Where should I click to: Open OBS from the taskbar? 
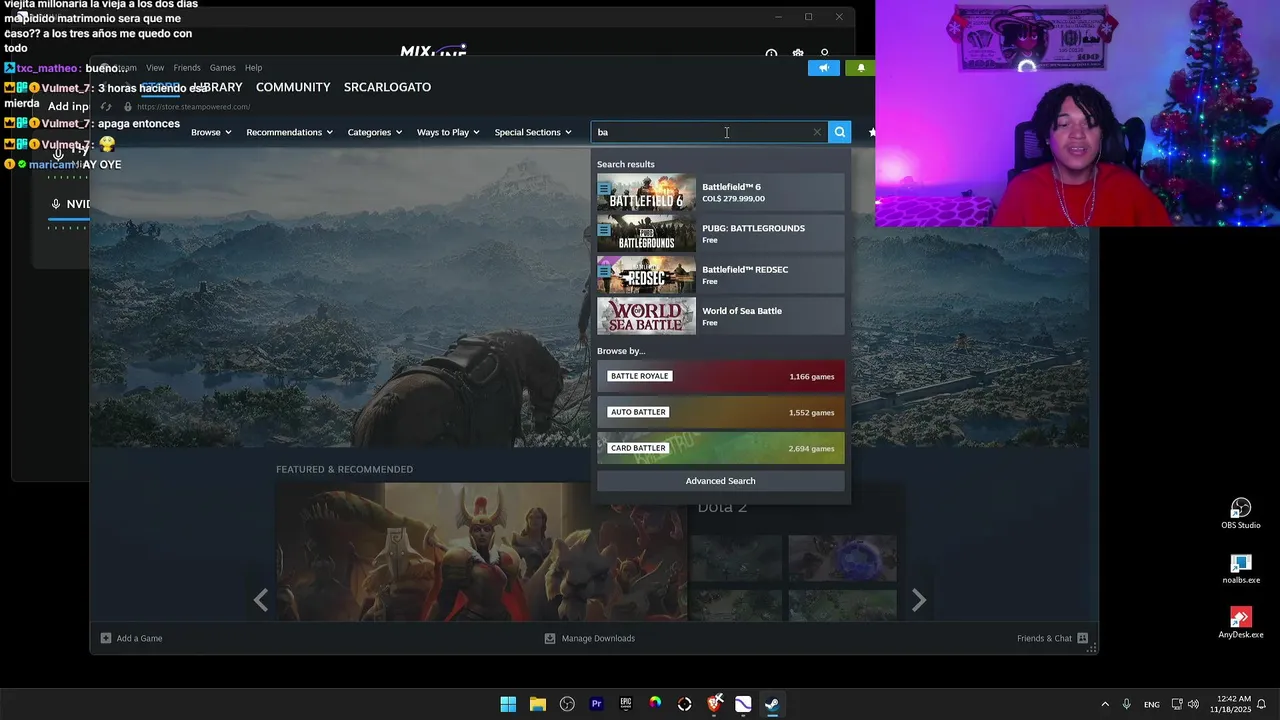[567, 704]
